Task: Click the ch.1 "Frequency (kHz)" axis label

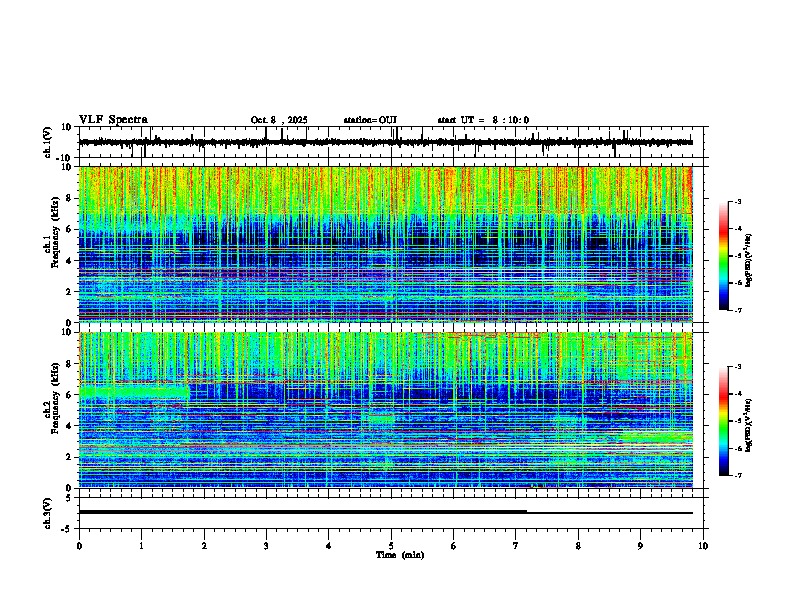Action: click(56, 232)
